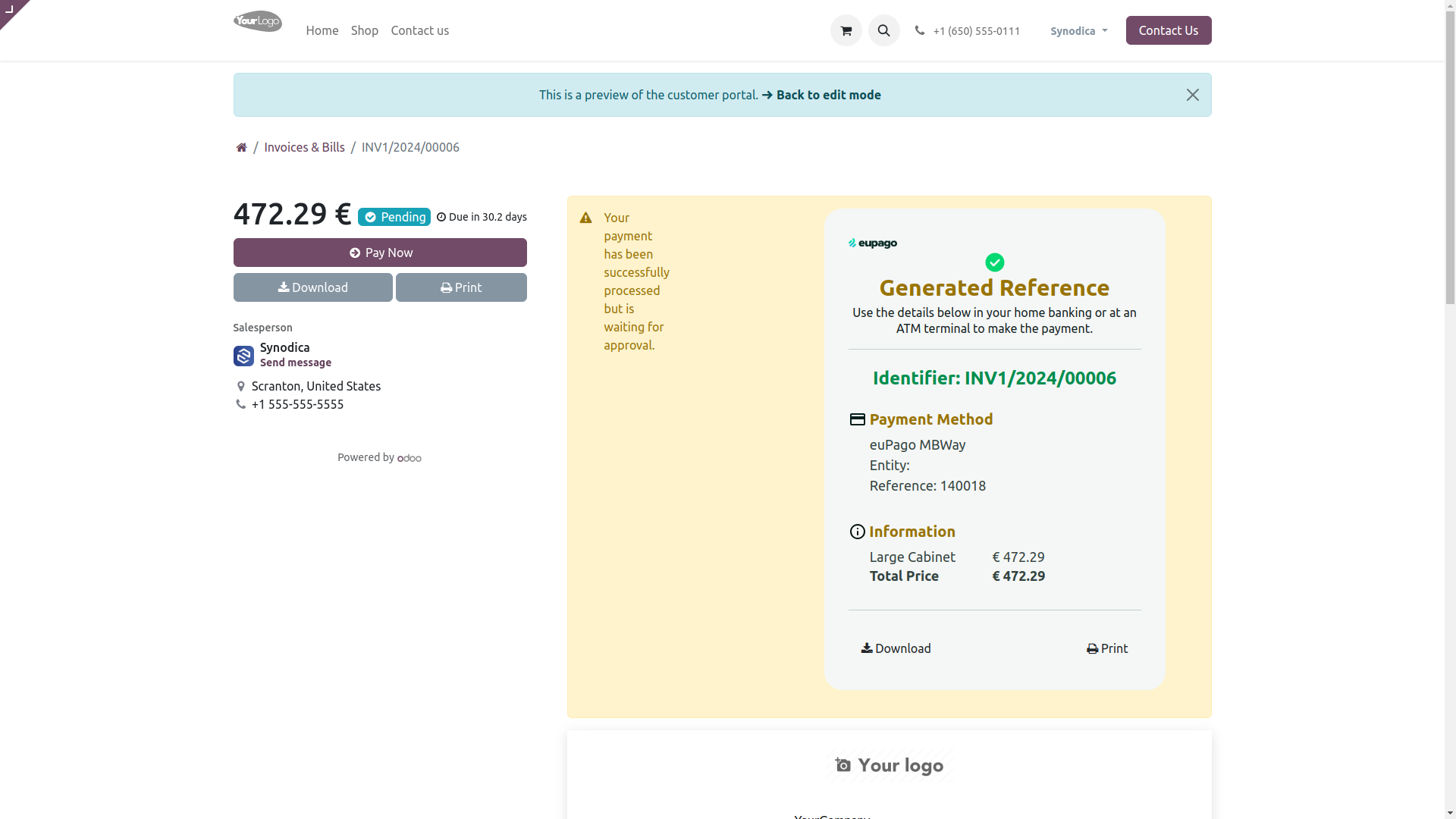Click the clock icon near Due in 30.2 days

(441, 217)
